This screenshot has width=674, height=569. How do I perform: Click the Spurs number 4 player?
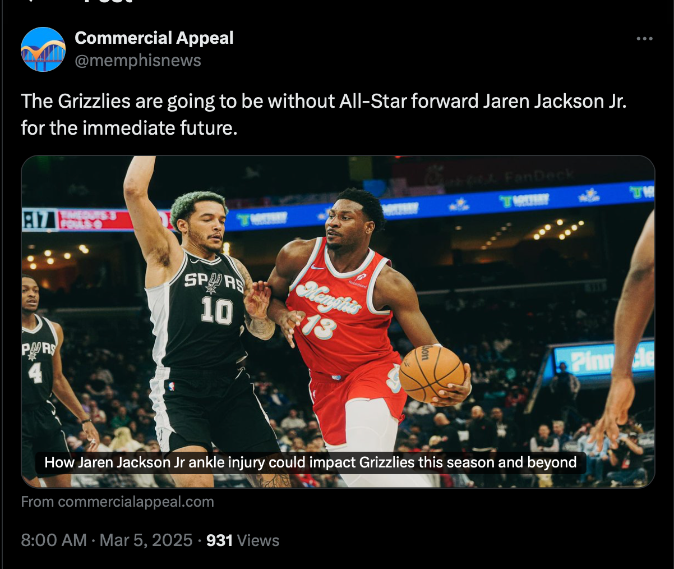(x=40, y=378)
